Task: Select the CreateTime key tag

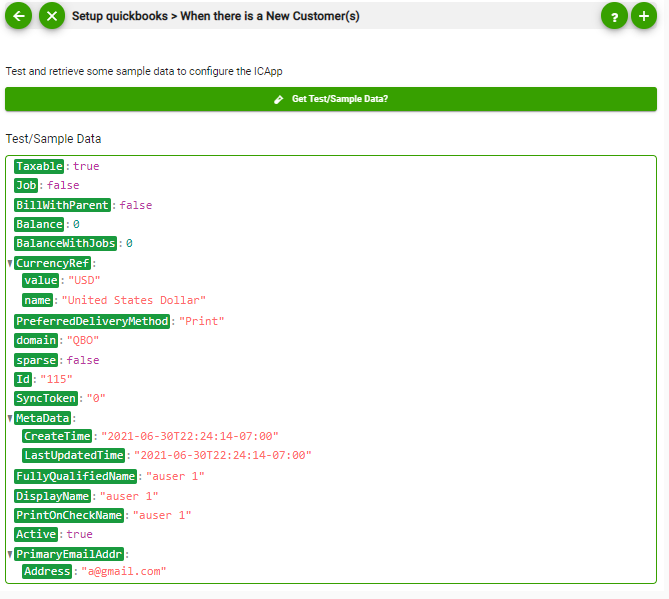Action: pos(57,436)
